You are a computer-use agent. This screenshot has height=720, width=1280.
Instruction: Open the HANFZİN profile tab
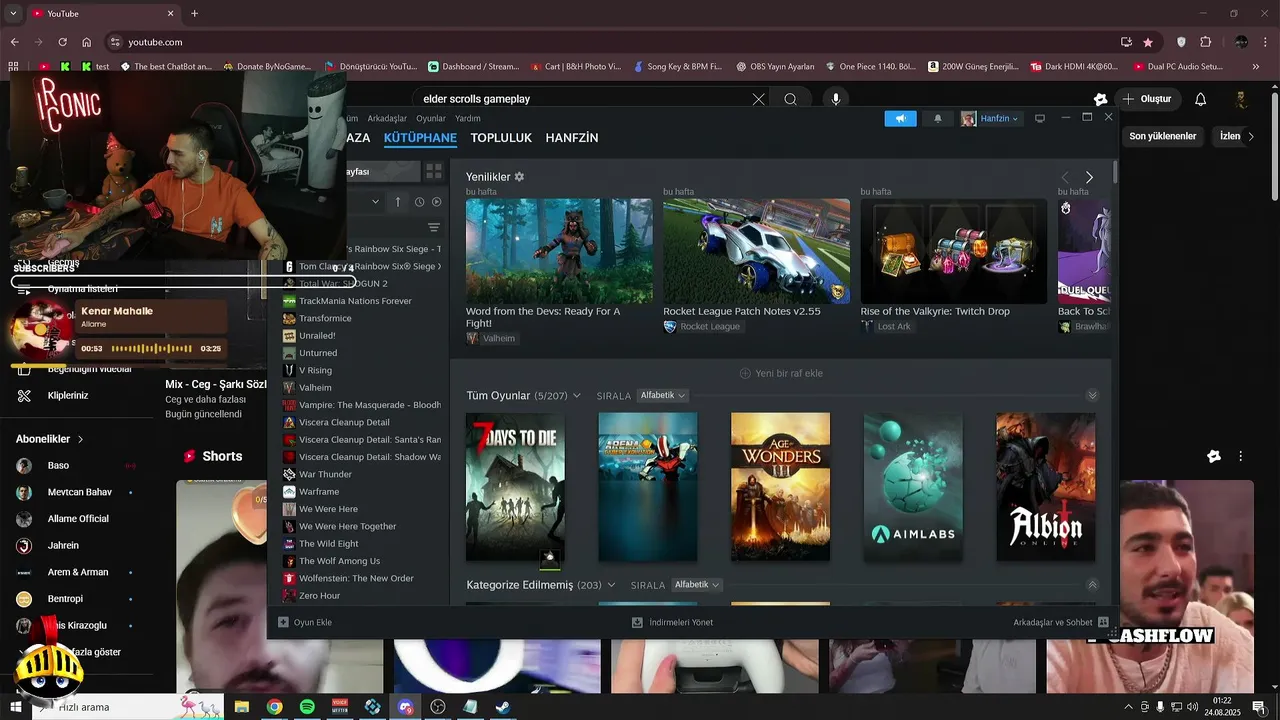point(572,138)
